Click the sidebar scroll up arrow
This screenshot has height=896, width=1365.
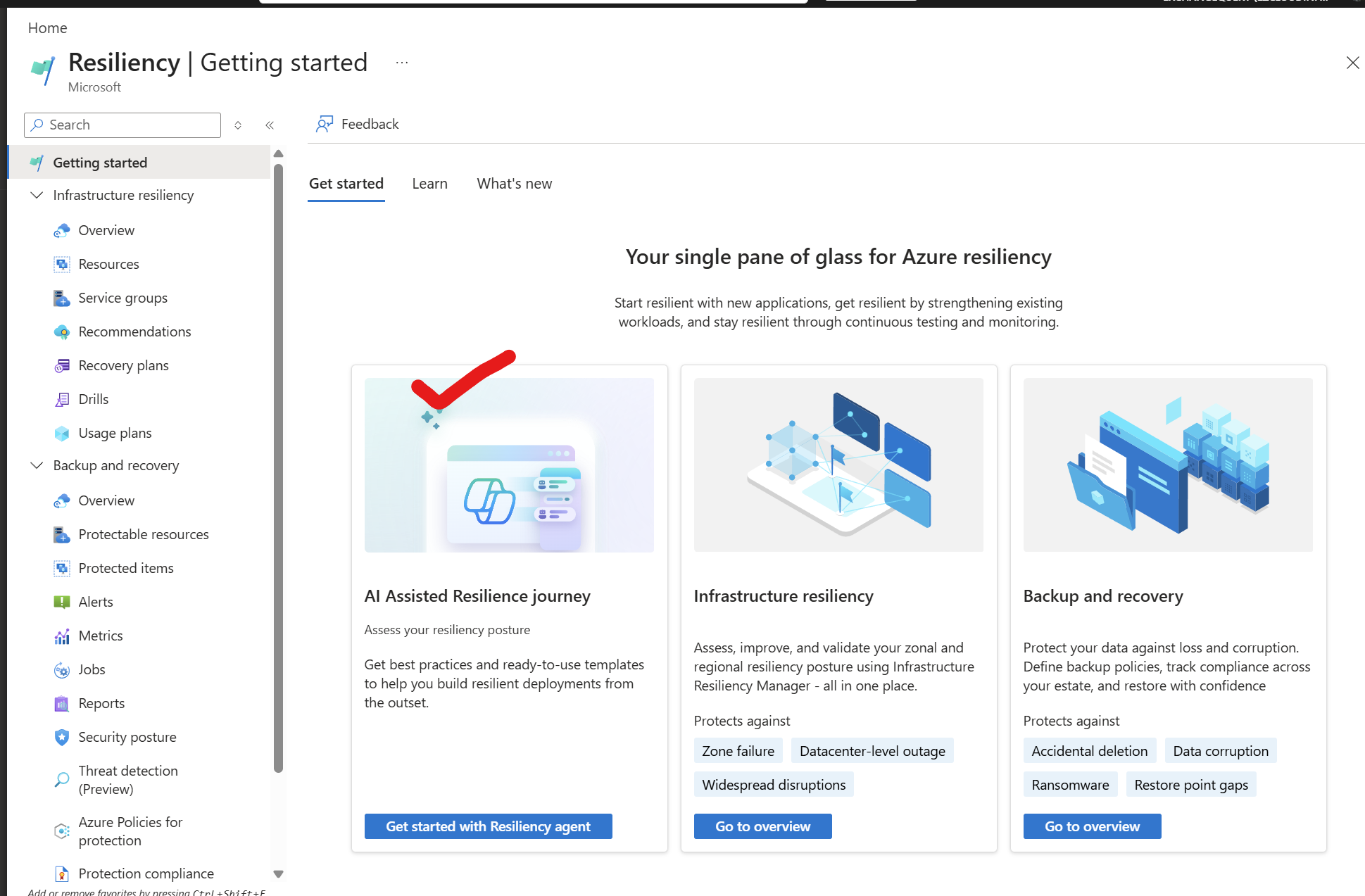point(278,153)
